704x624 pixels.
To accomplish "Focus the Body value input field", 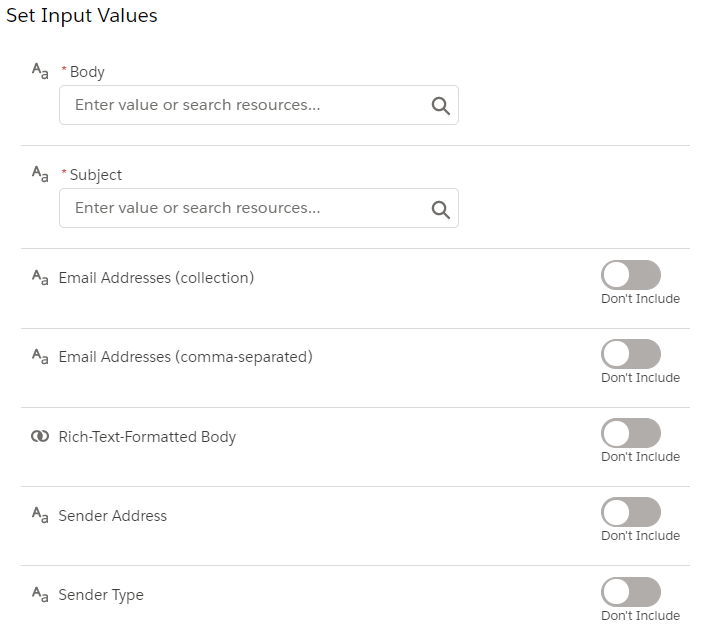I will point(259,105).
